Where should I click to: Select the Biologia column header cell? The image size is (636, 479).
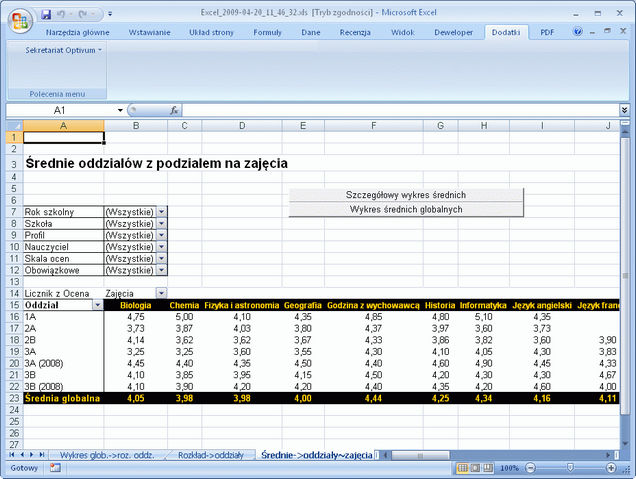pyautogui.click(x=136, y=305)
